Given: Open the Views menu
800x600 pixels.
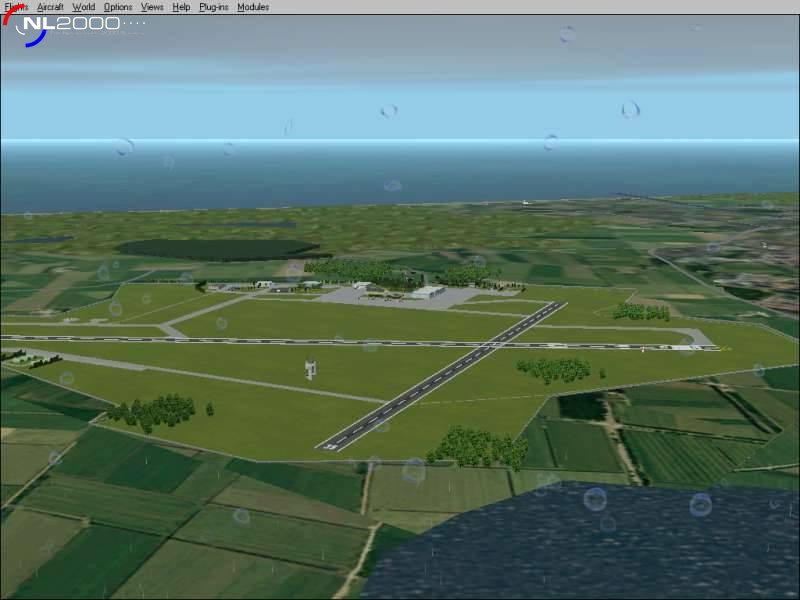Looking at the screenshot, I should tap(152, 7).
